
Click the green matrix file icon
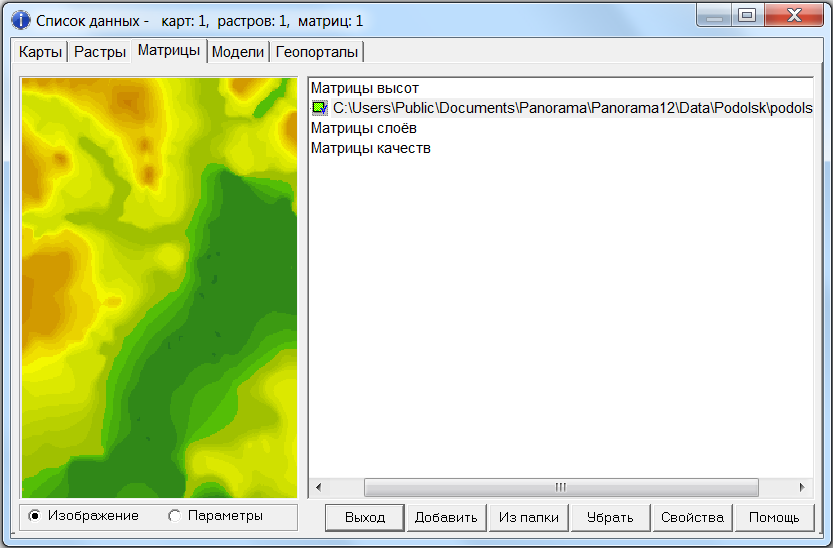point(319,108)
